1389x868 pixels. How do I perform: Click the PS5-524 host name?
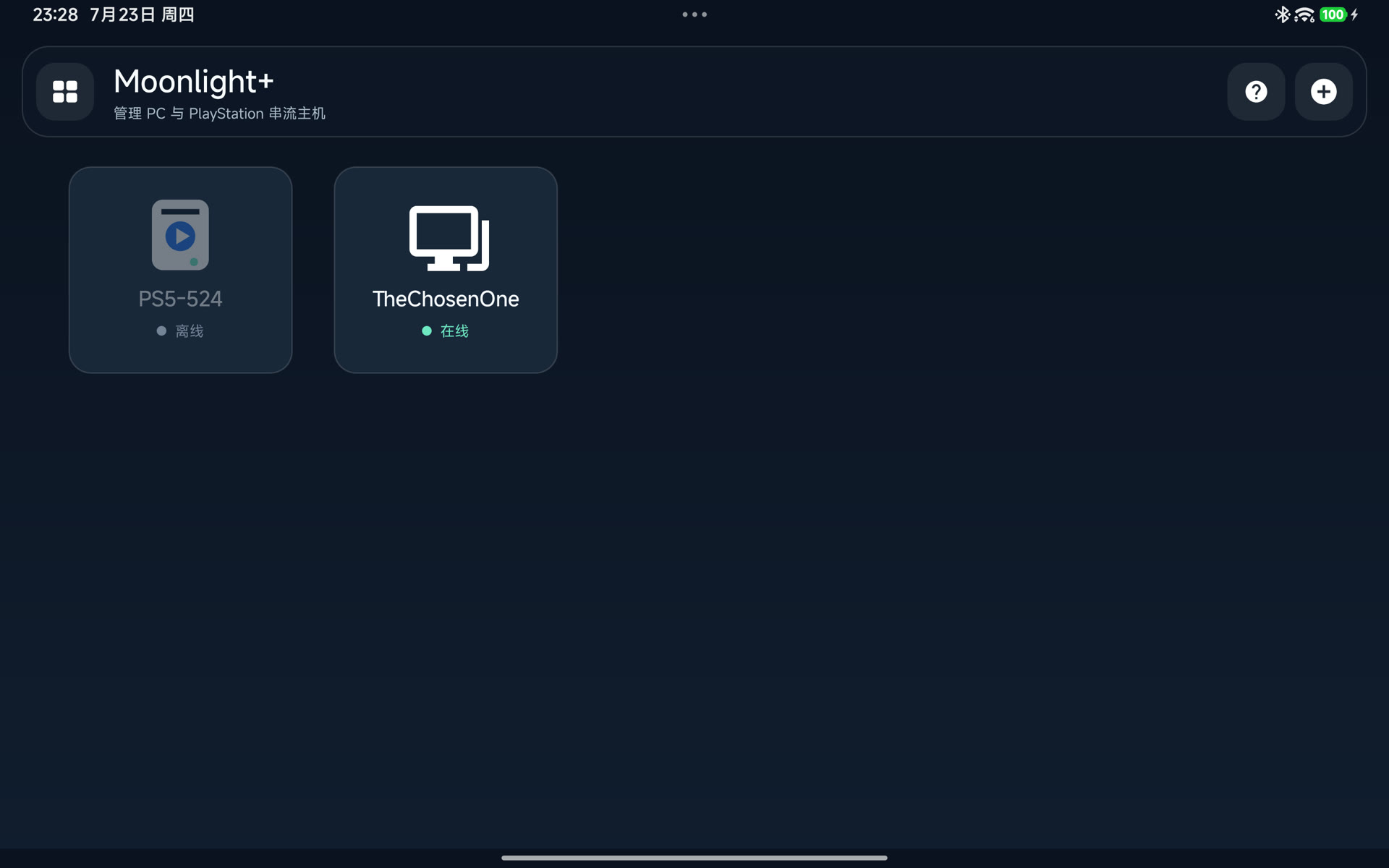pos(180,299)
